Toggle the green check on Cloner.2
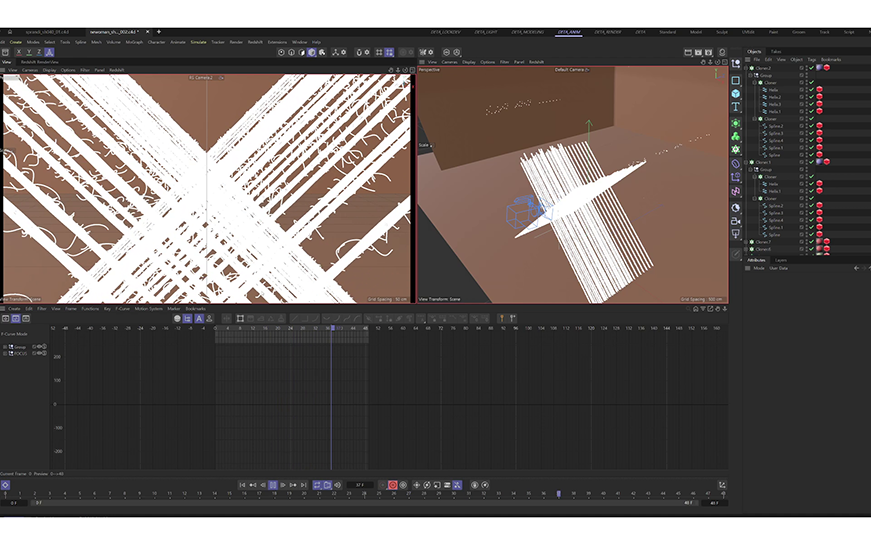 click(811, 68)
